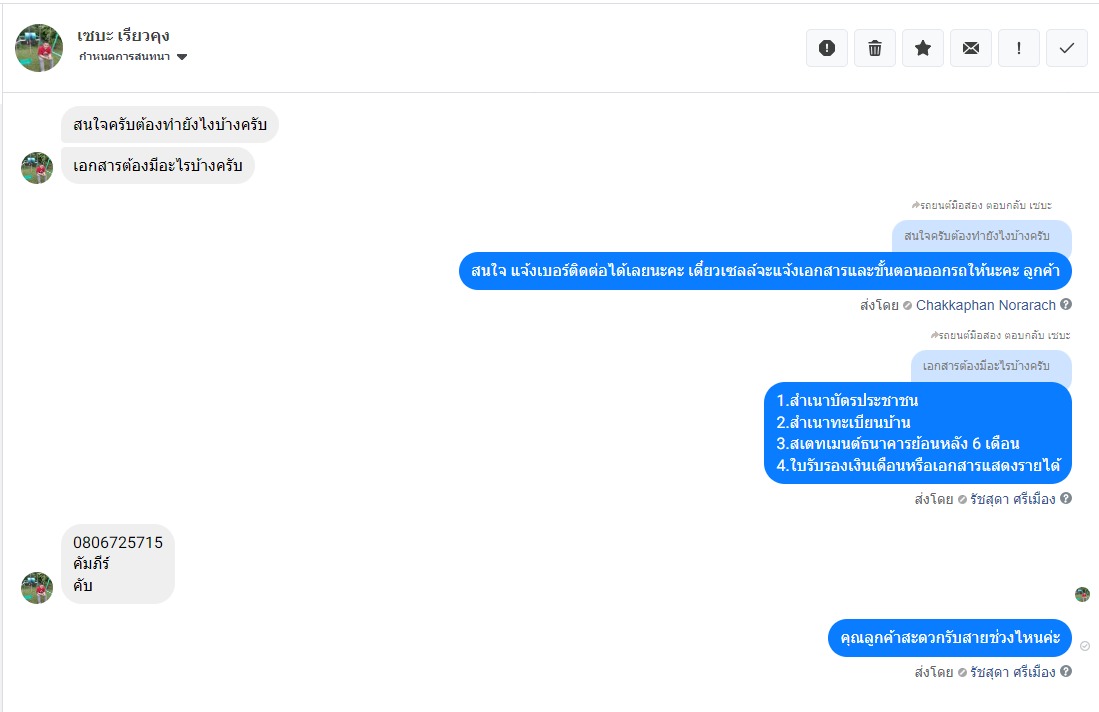
Task: Delete conversation with the trash icon
Action: 875,48
